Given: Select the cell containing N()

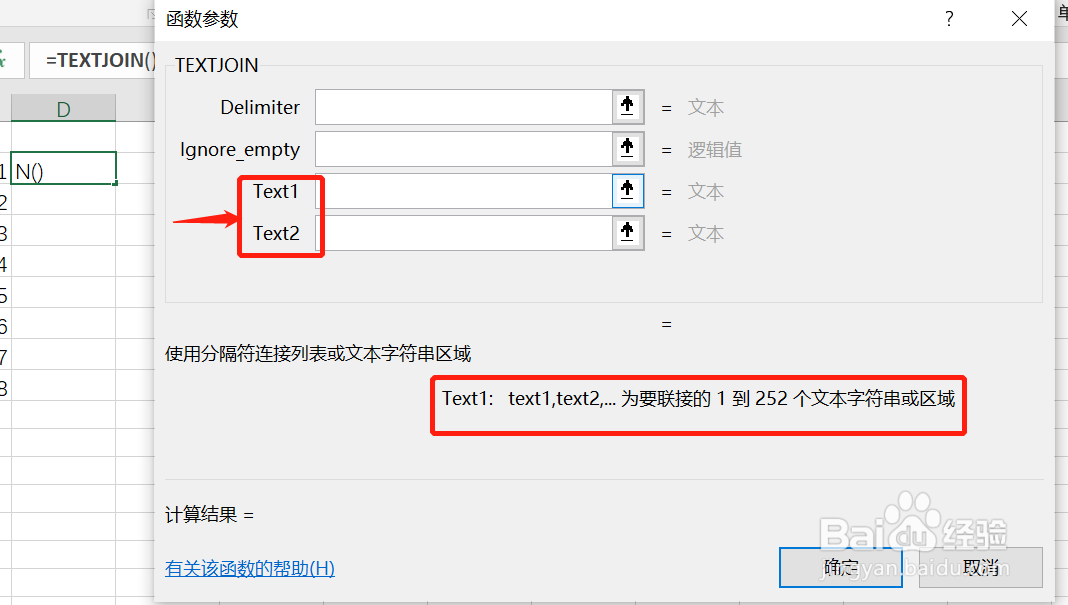Looking at the screenshot, I should pos(63,168).
